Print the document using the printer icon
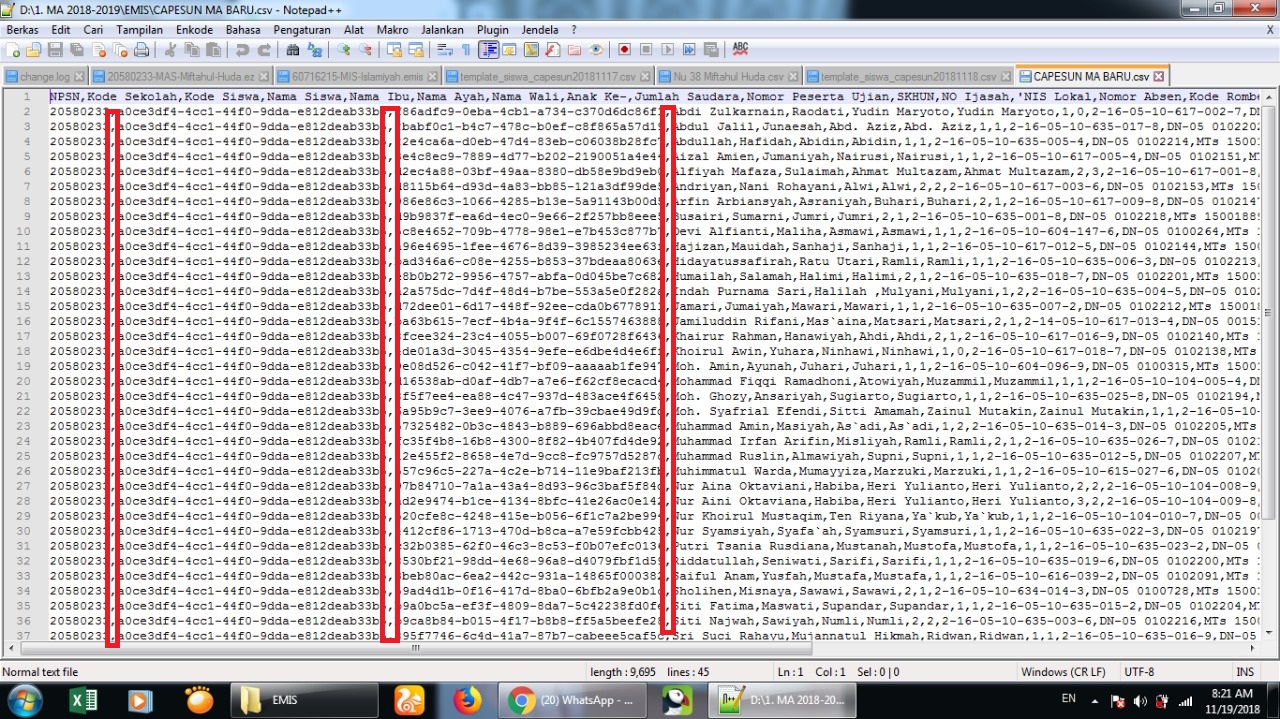Viewport: 1280px width, 719px height. click(x=141, y=50)
